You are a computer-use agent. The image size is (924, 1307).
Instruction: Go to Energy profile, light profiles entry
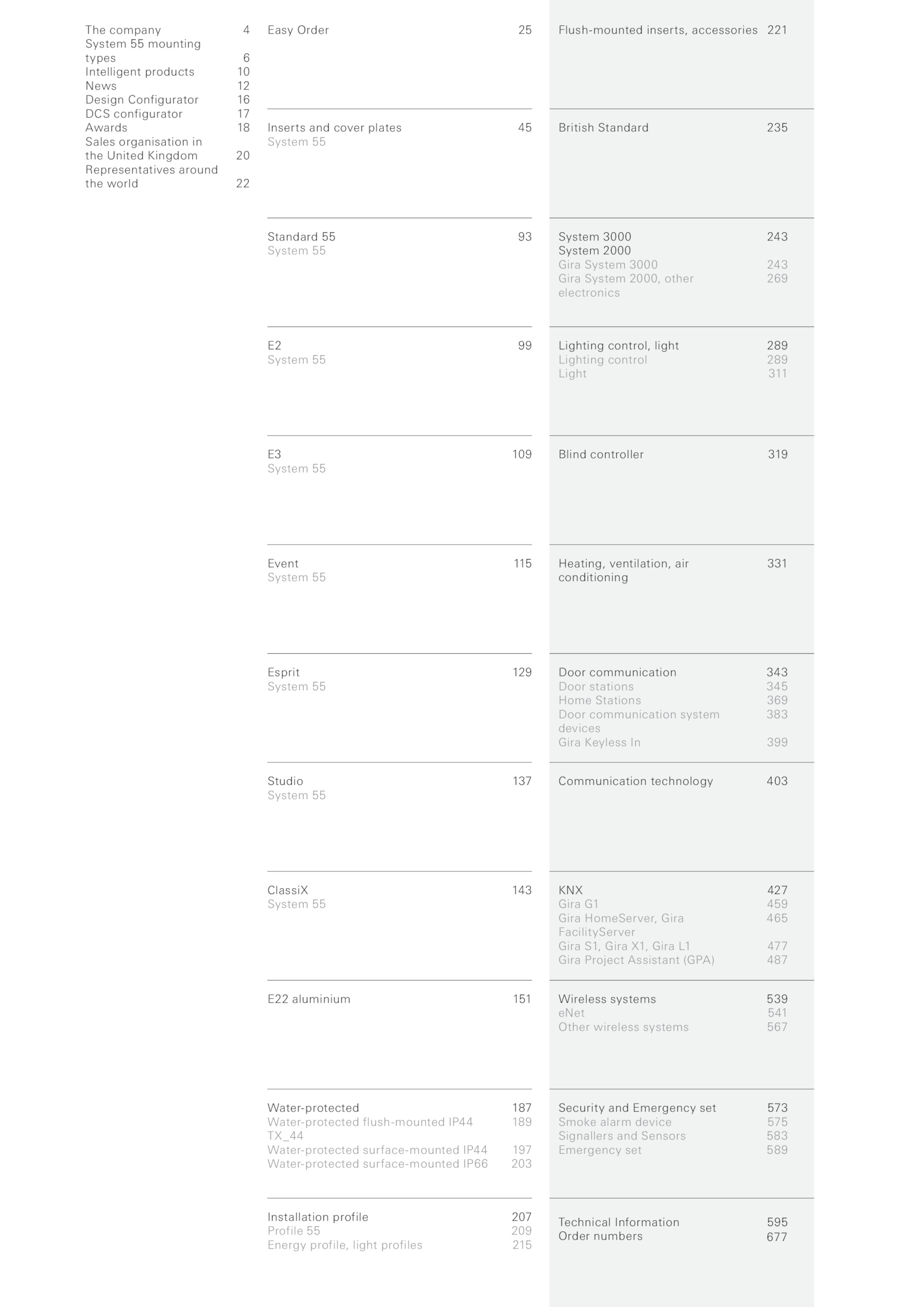click(x=345, y=1245)
